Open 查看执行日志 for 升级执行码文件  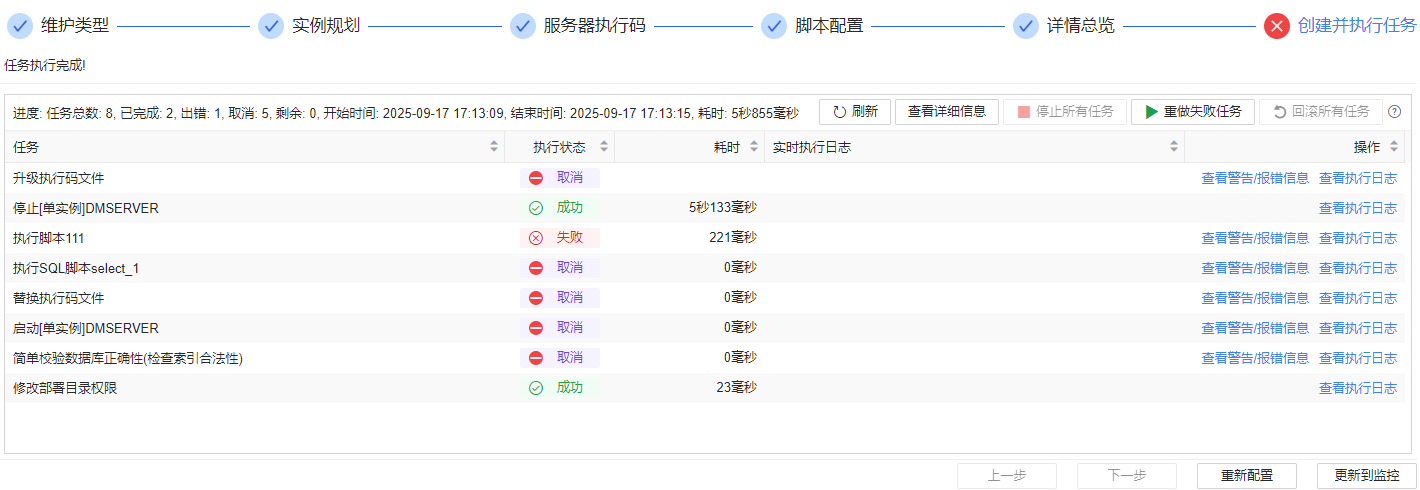(x=1358, y=178)
